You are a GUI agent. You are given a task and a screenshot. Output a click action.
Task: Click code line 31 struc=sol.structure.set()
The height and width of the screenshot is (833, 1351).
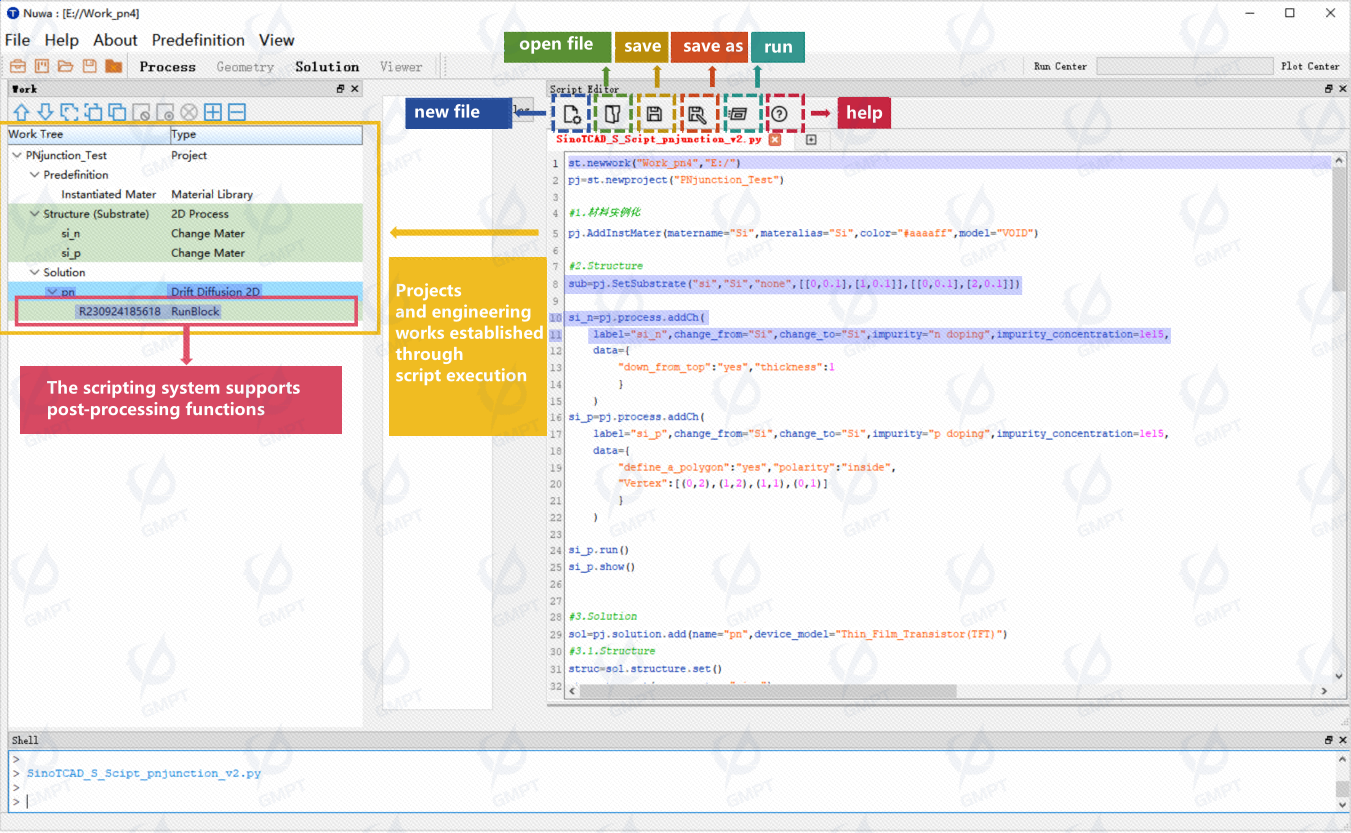tap(645, 668)
